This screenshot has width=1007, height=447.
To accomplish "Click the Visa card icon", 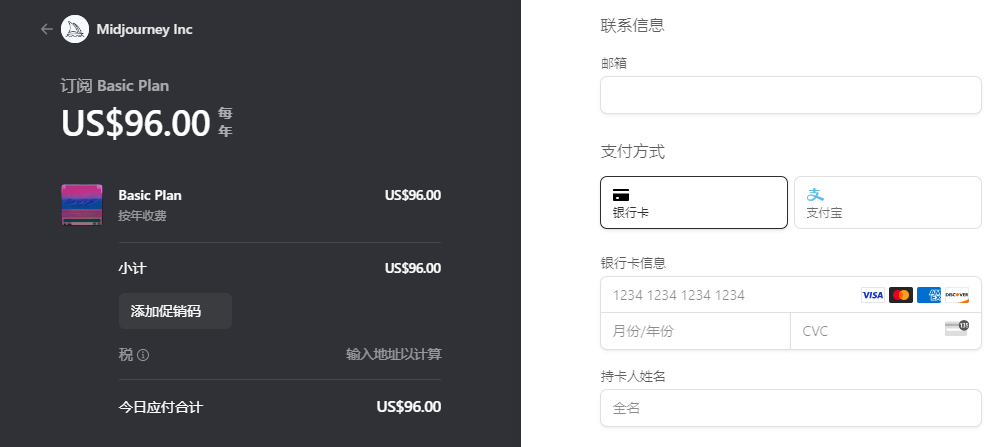I will pos(872,295).
